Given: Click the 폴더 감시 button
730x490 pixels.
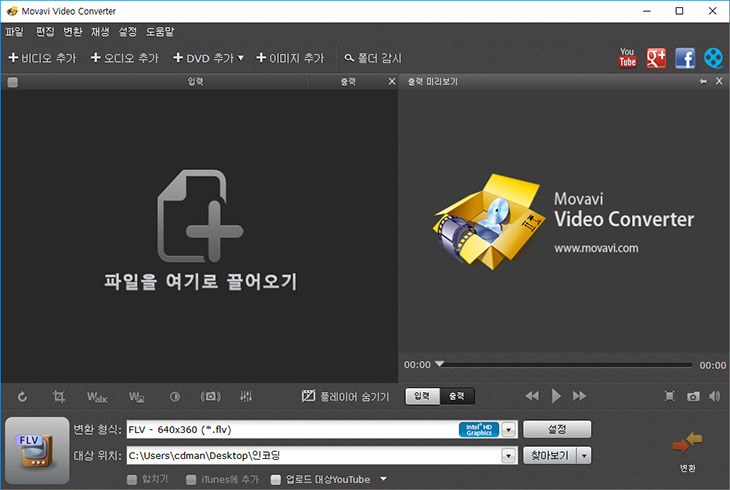Looking at the screenshot, I should [x=373, y=58].
